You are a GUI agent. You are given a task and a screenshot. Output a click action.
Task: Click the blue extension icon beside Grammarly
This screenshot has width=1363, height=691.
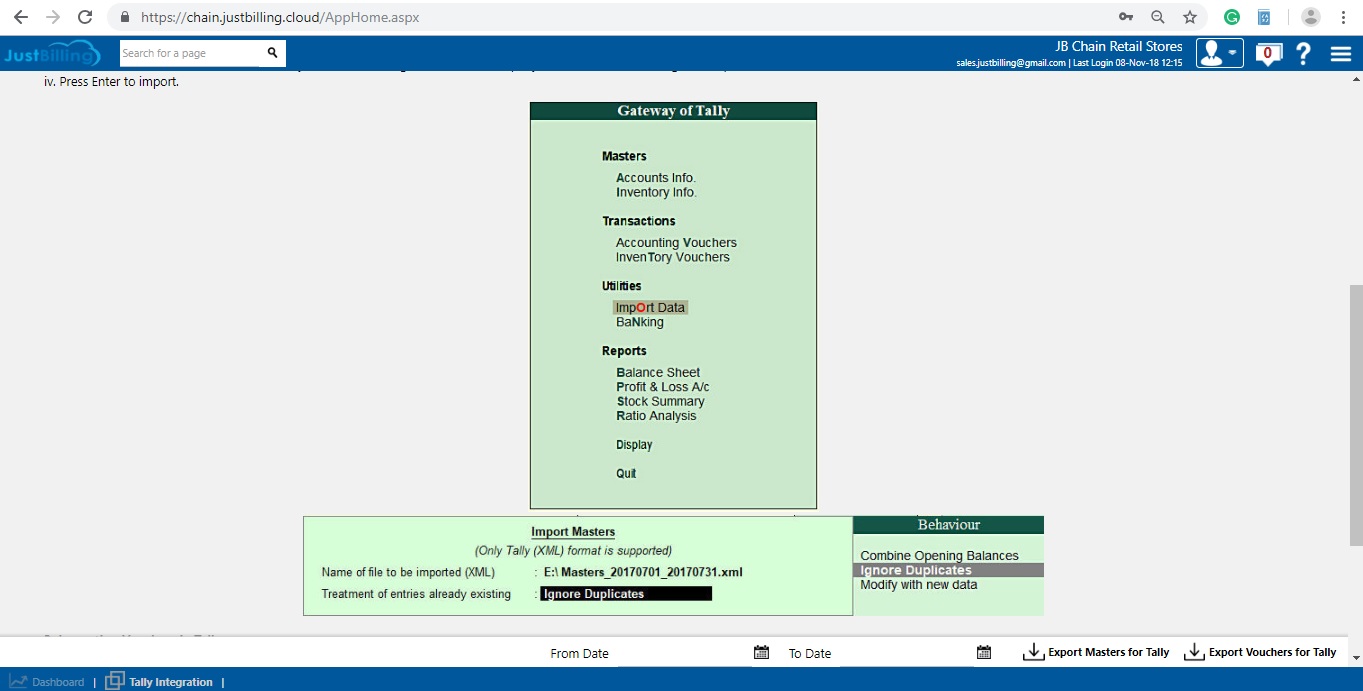click(x=1264, y=17)
